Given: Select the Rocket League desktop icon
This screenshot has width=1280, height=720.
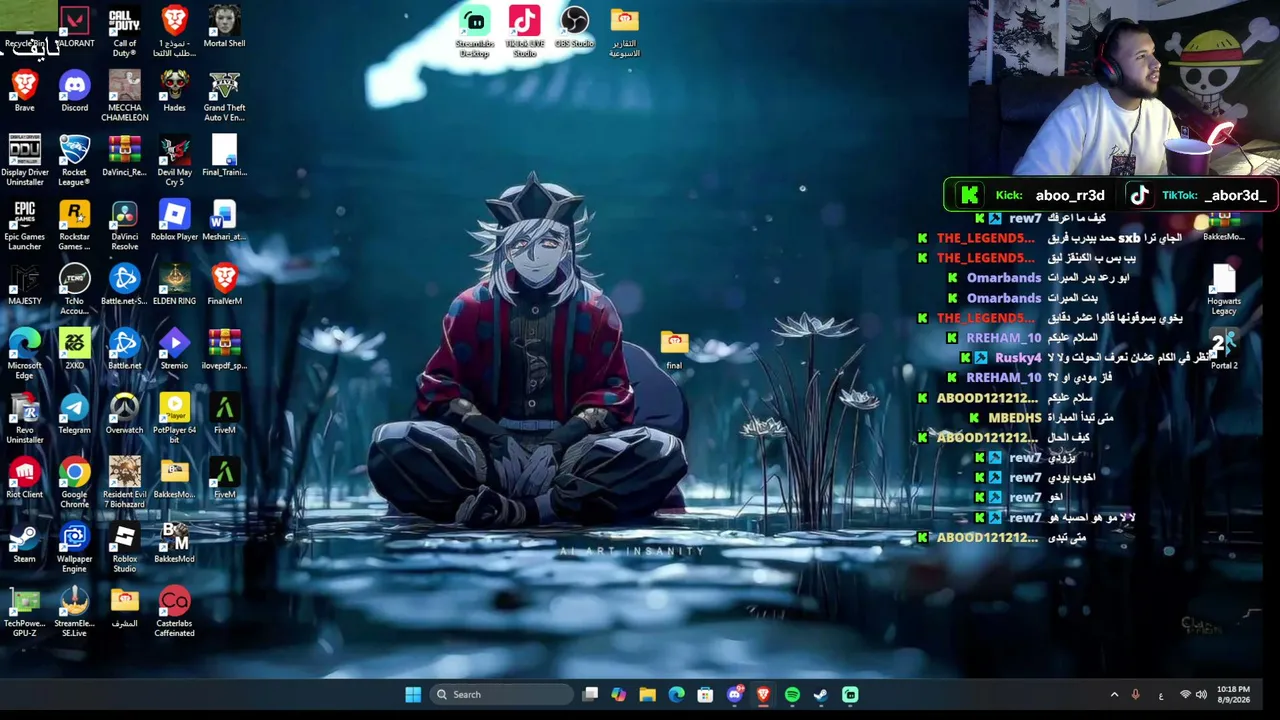Looking at the screenshot, I should [75, 160].
